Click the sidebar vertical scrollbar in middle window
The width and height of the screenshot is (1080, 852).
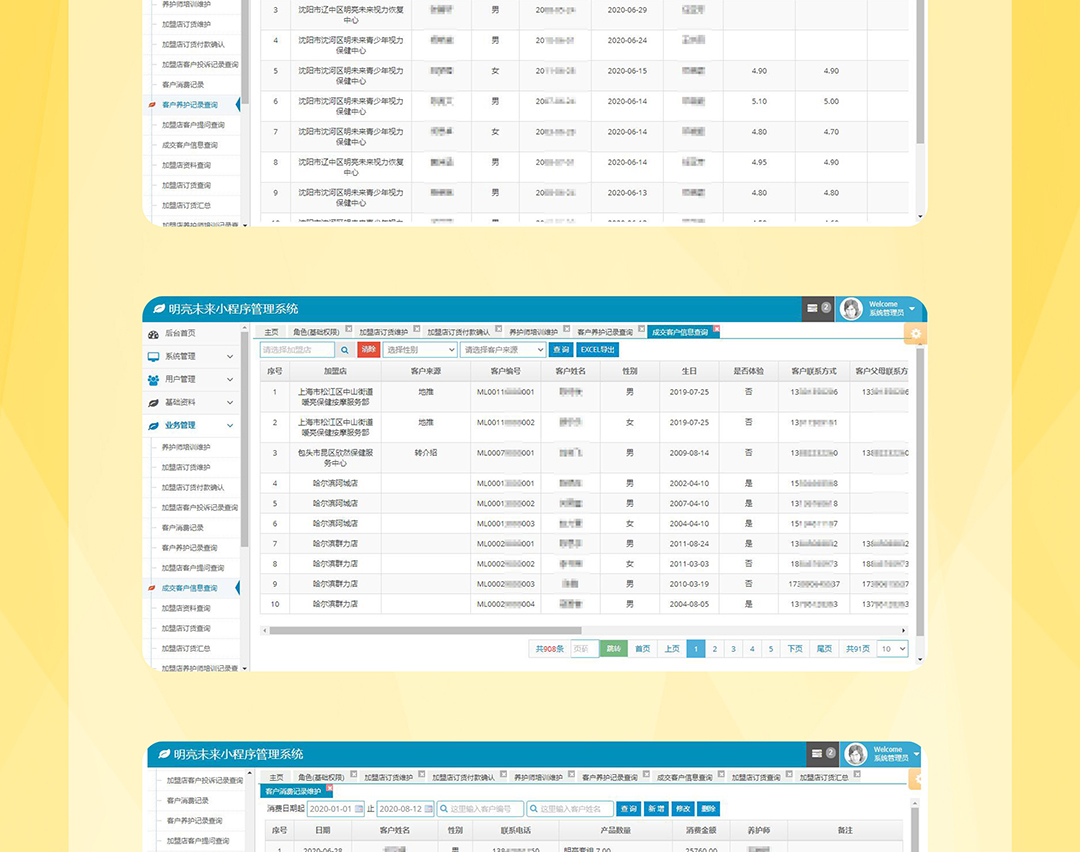(x=245, y=441)
